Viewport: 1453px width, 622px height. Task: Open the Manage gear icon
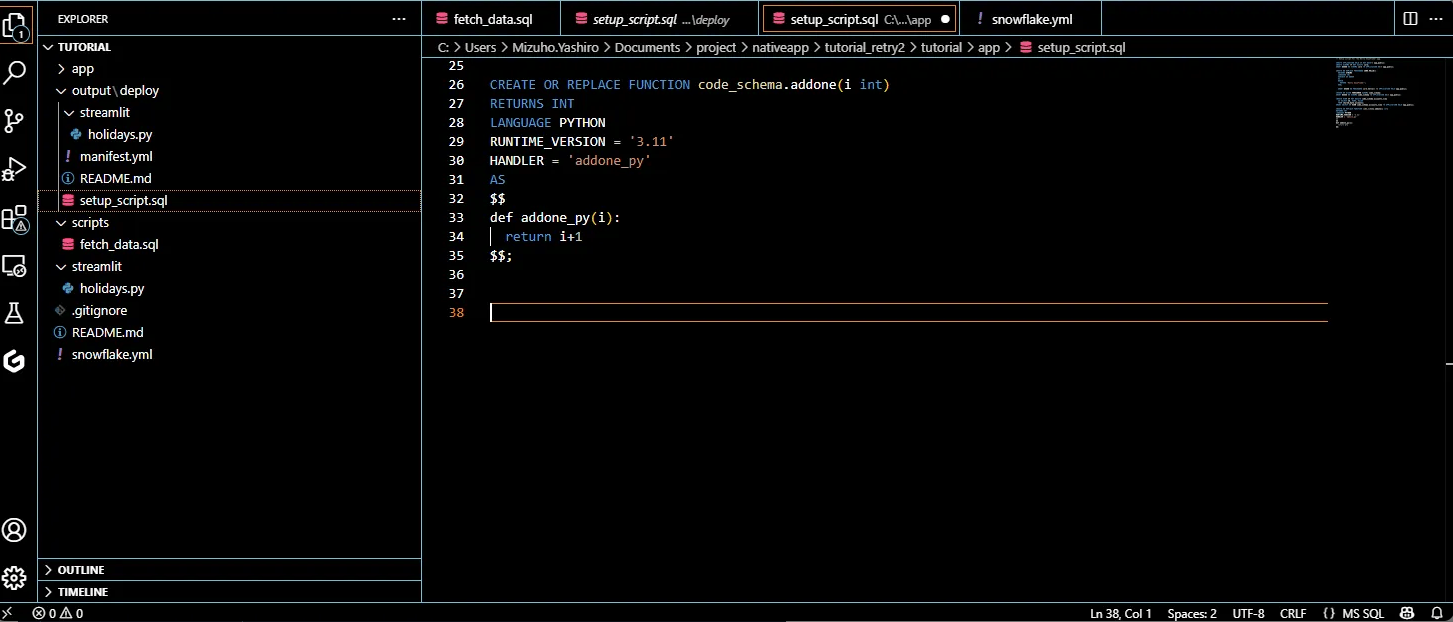point(14,577)
